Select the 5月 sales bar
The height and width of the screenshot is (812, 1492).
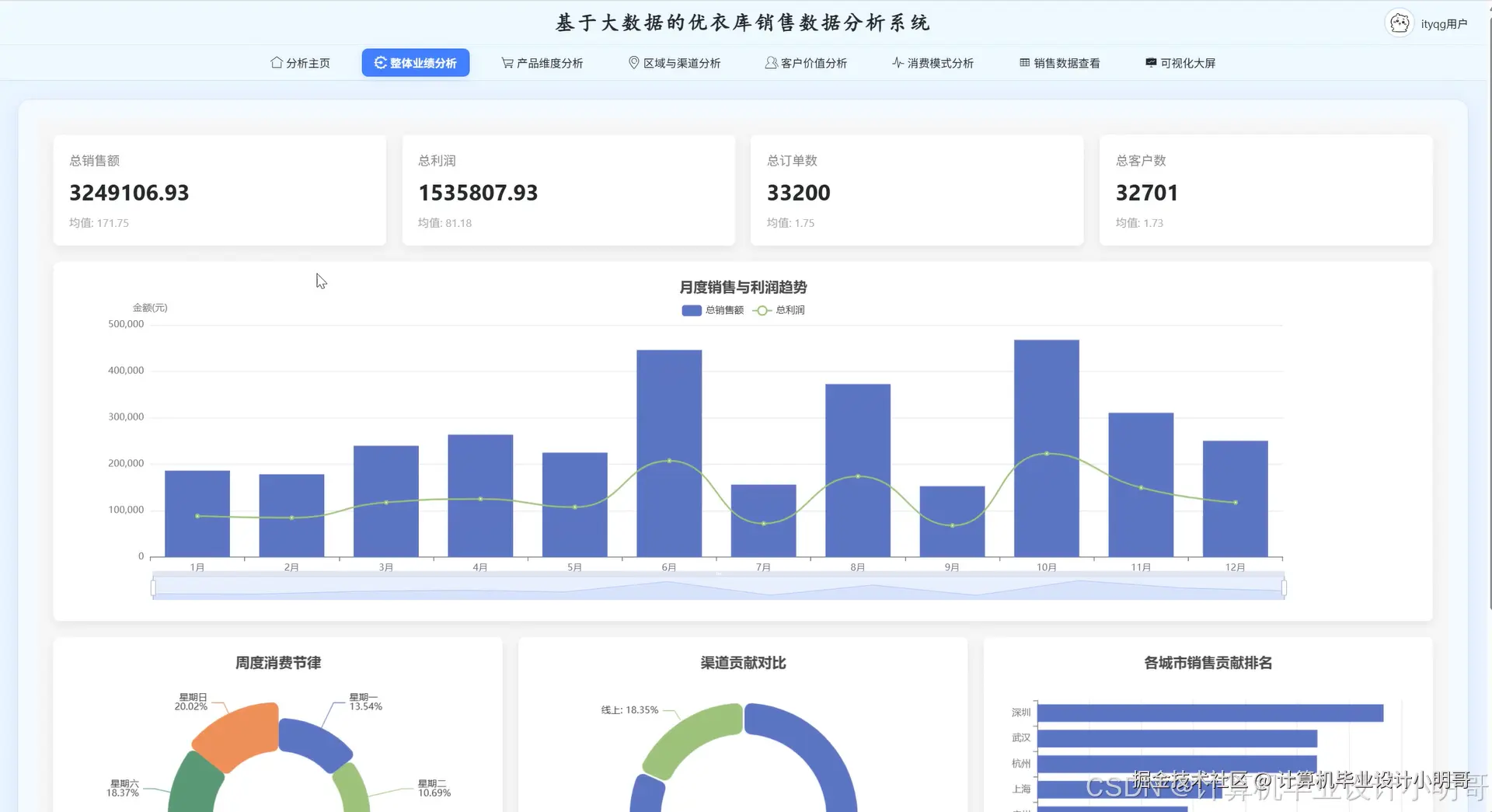click(x=575, y=504)
